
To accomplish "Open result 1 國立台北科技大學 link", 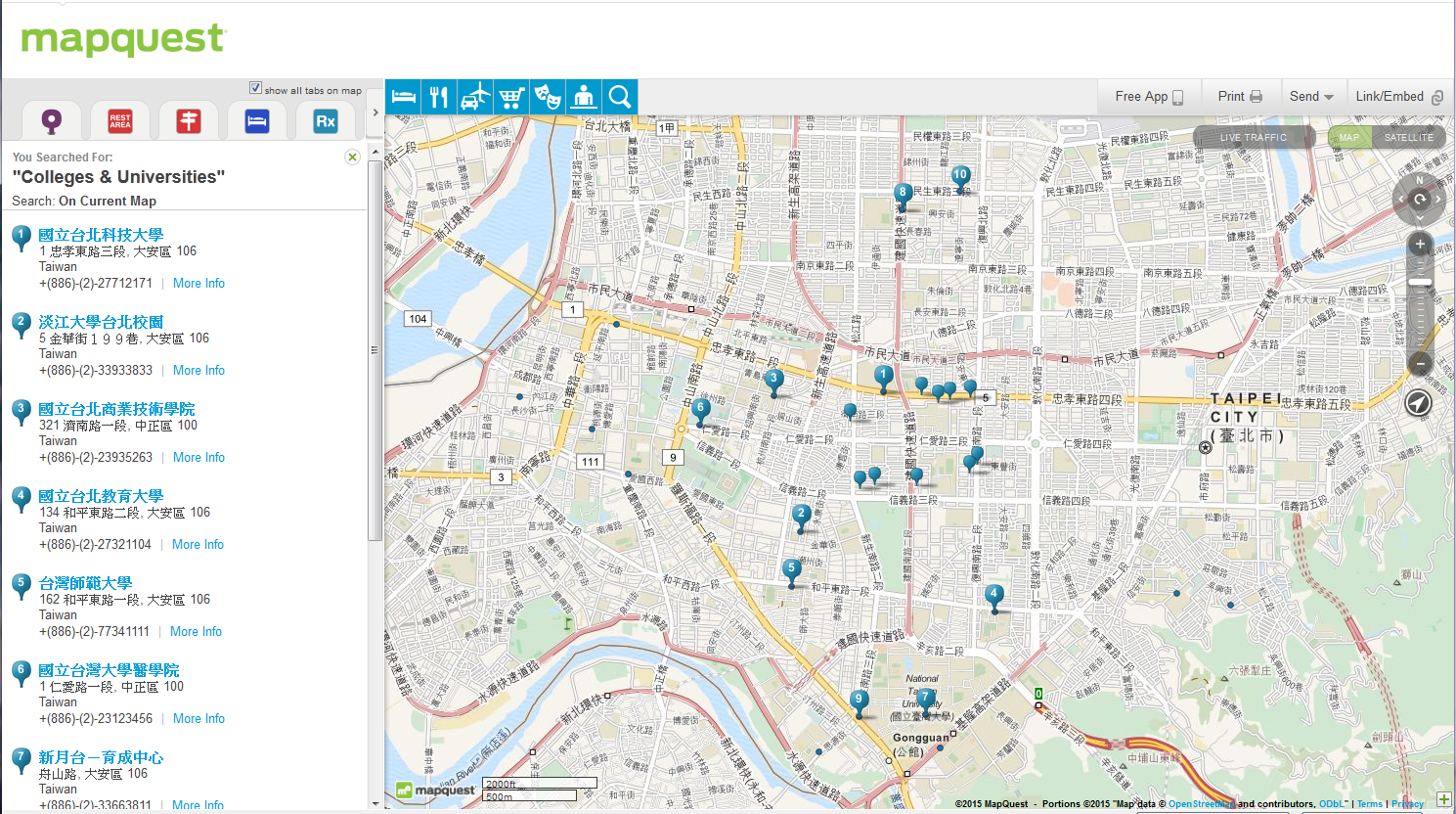I will tap(101, 235).
